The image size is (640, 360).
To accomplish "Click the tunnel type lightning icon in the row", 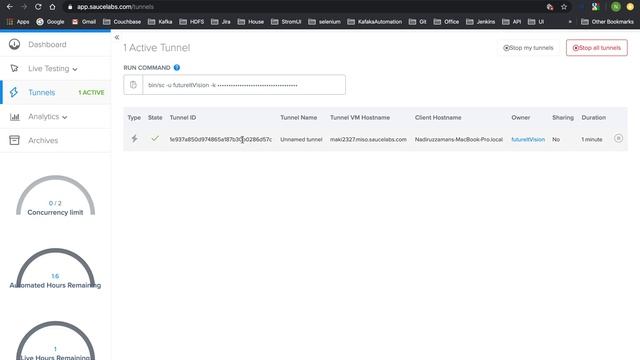I will tap(134, 139).
